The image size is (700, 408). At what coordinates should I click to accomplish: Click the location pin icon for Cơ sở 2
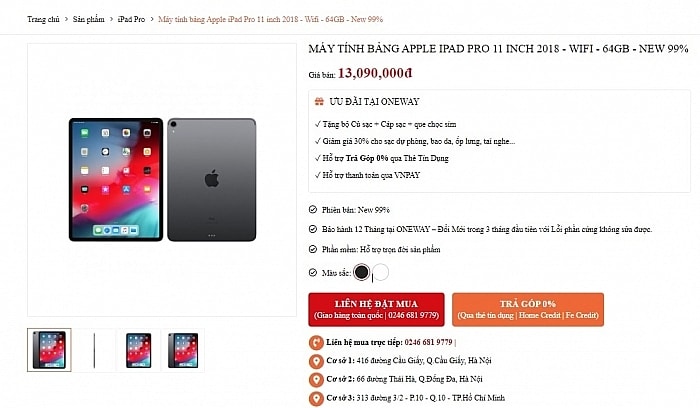click(316, 379)
